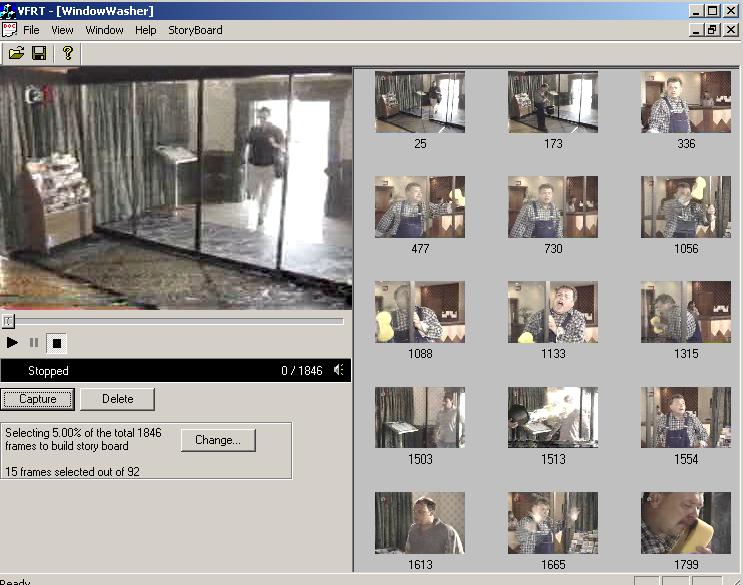Open the Window menu
Viewport: 743px width, 585px height.
[x=104, y=30]
